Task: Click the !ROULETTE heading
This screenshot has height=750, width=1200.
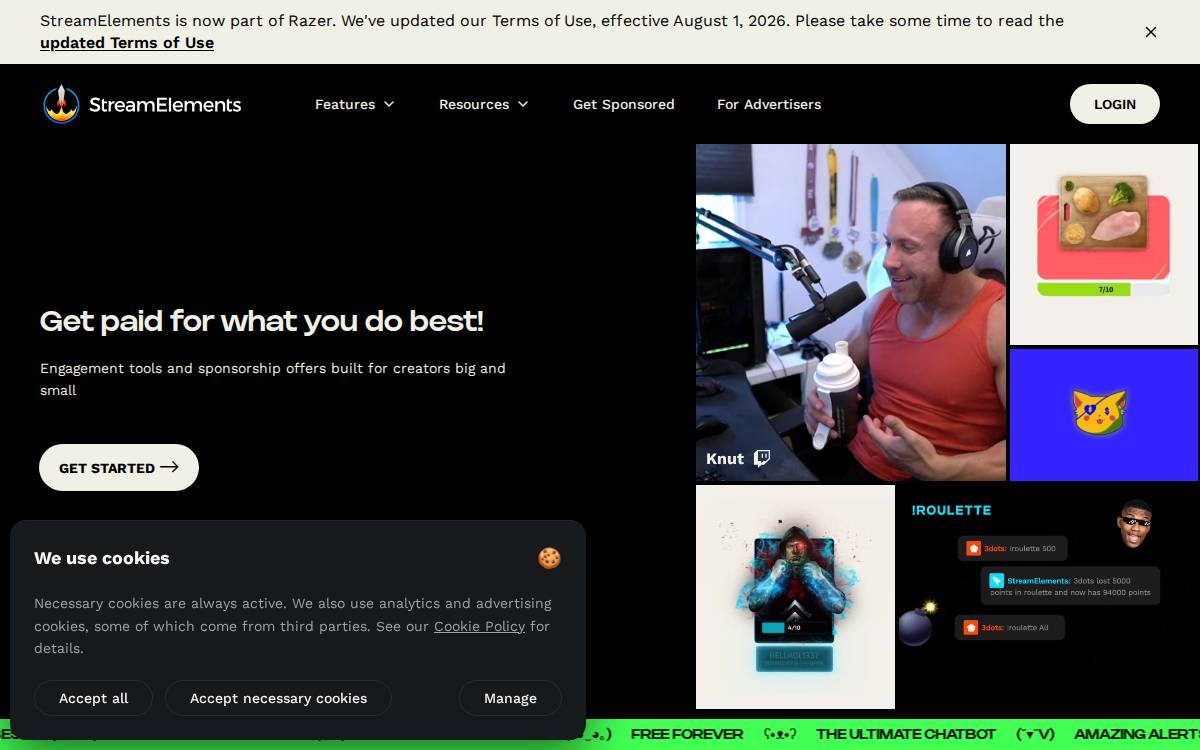Action: pos(951,510)
